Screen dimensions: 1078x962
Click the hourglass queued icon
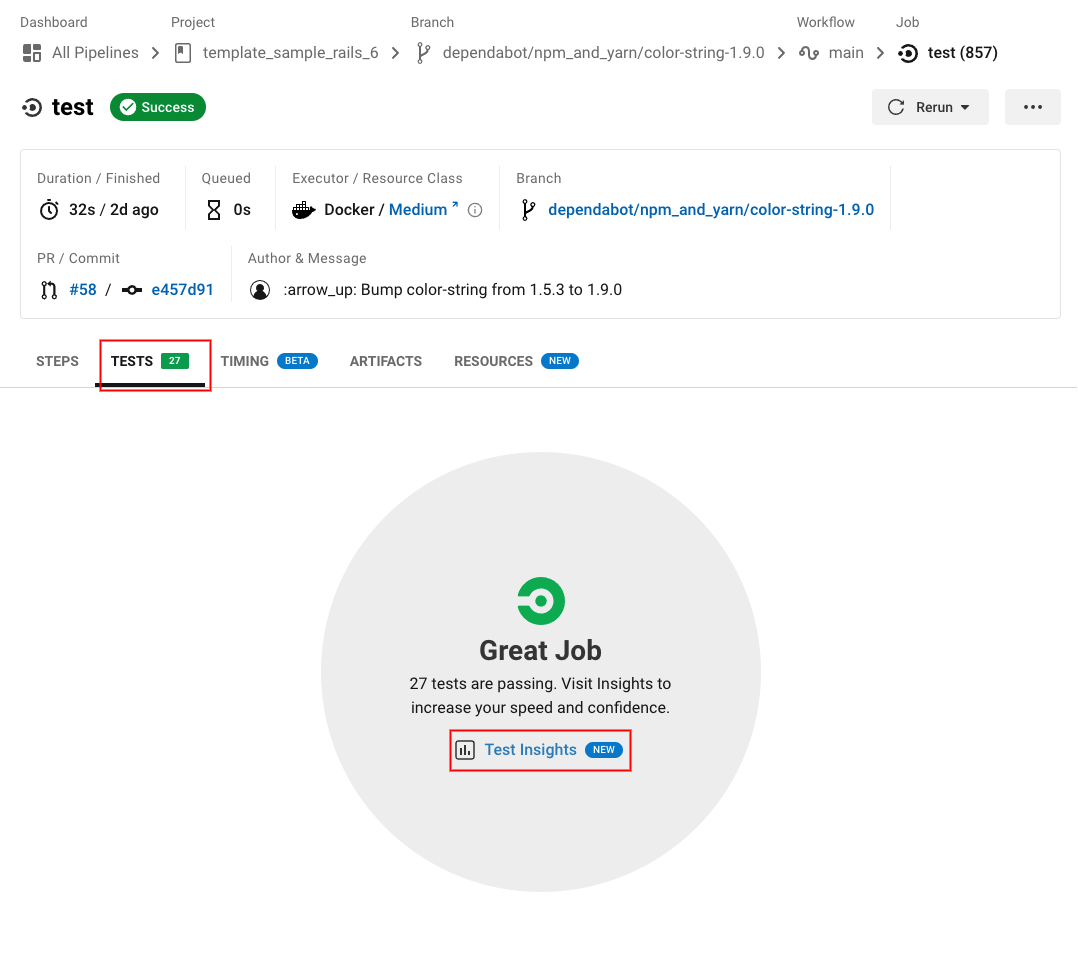214,210
